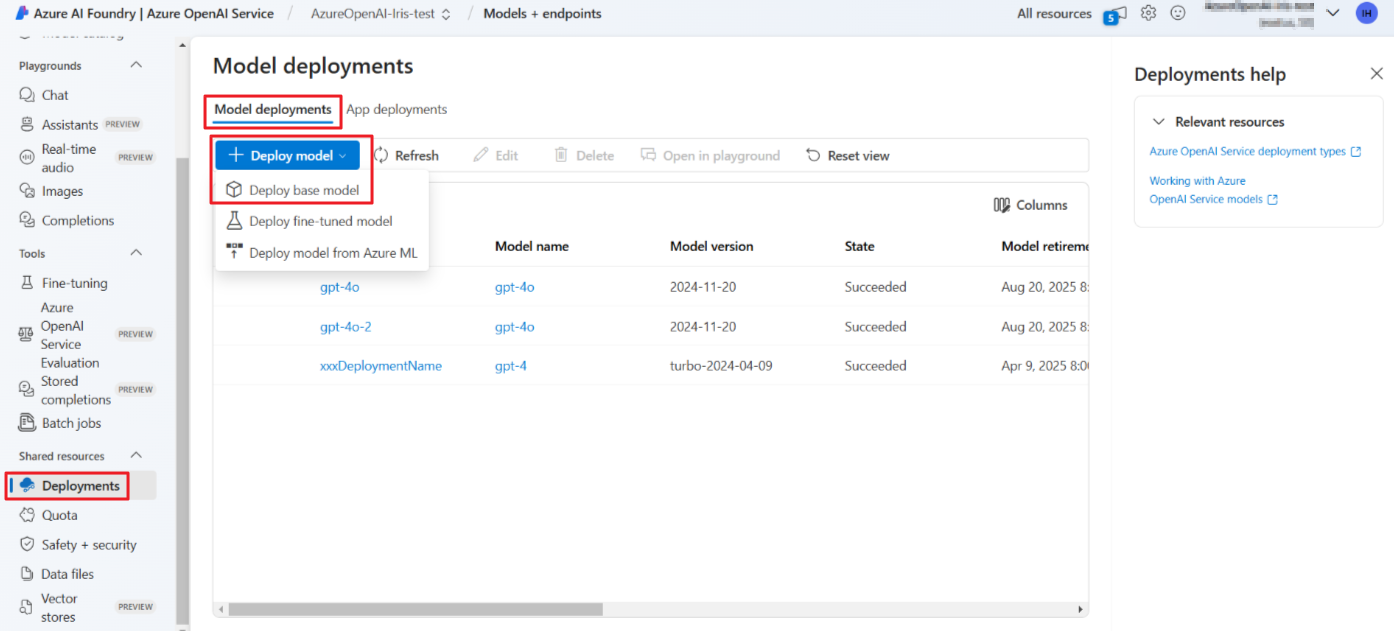Switch to the App deployments tab

[397, 109]
